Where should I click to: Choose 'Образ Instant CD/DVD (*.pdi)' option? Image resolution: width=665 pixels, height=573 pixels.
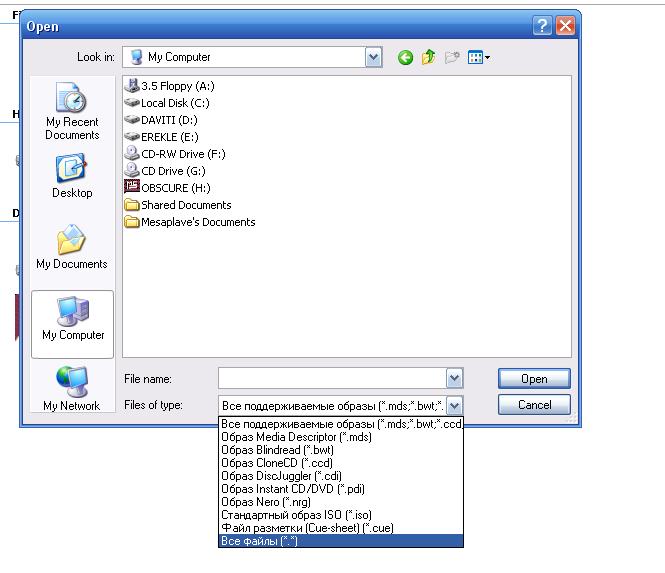tap(341, 489)
